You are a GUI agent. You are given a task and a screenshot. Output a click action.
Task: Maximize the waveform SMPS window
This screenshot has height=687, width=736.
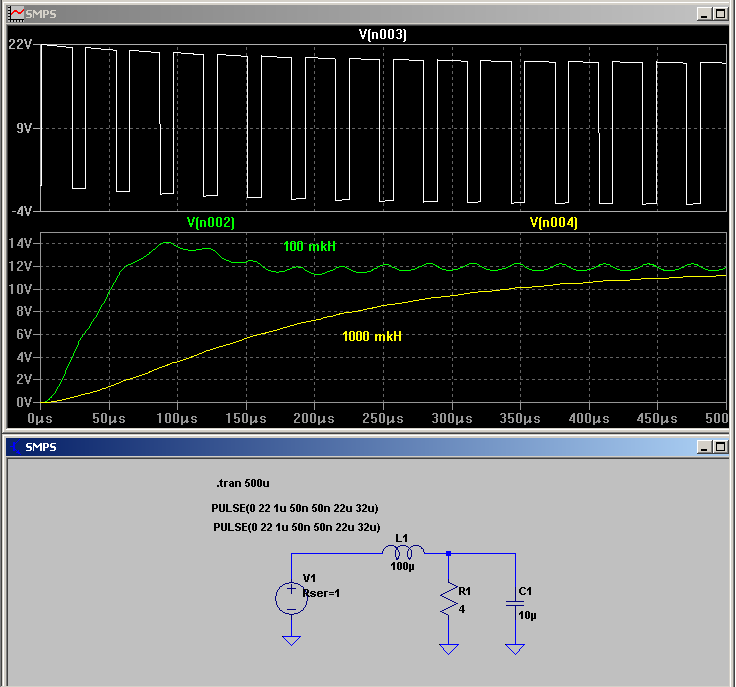[720, 14]
